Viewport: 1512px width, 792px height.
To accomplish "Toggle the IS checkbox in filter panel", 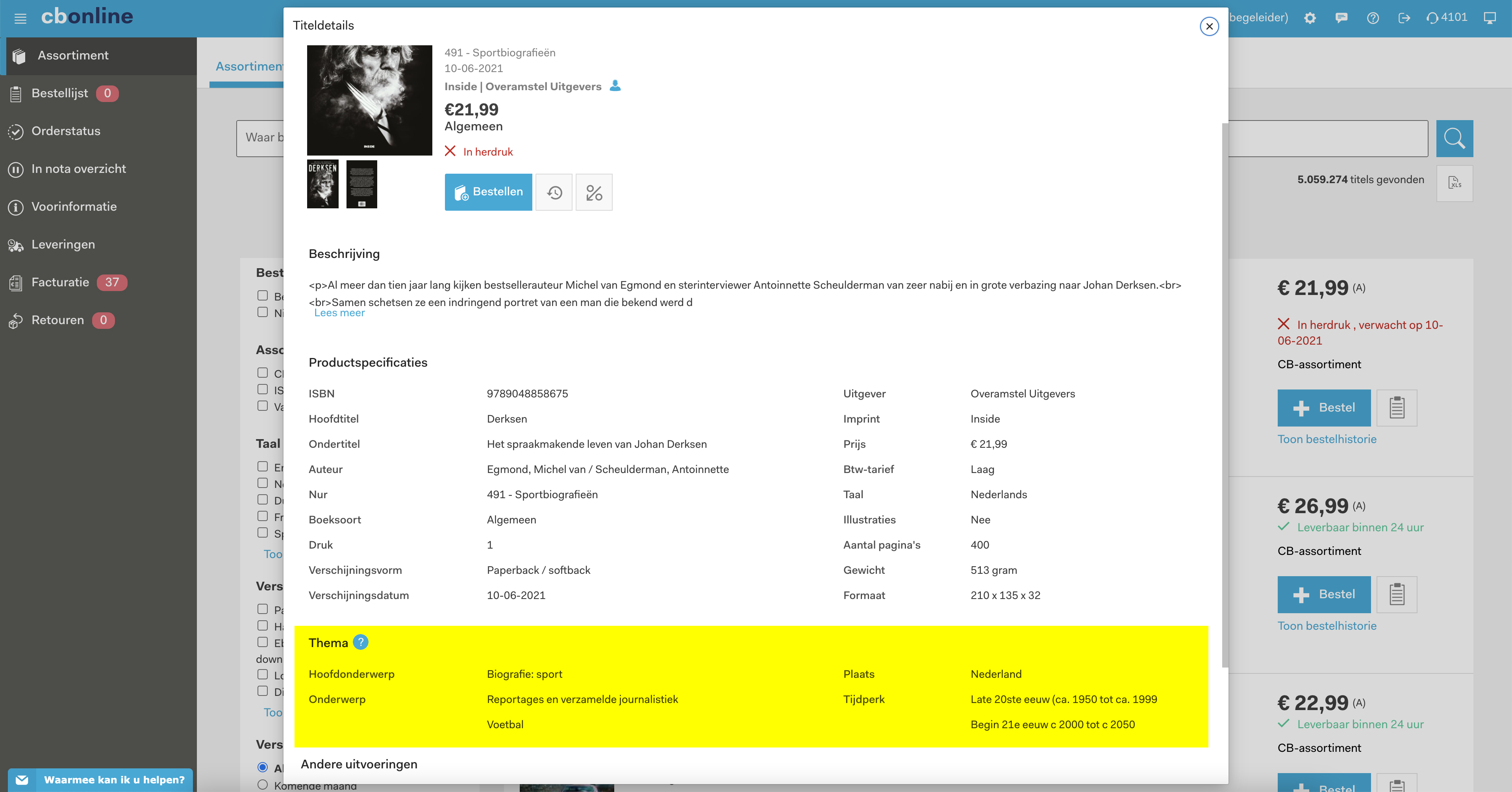I will coord(262,389).
